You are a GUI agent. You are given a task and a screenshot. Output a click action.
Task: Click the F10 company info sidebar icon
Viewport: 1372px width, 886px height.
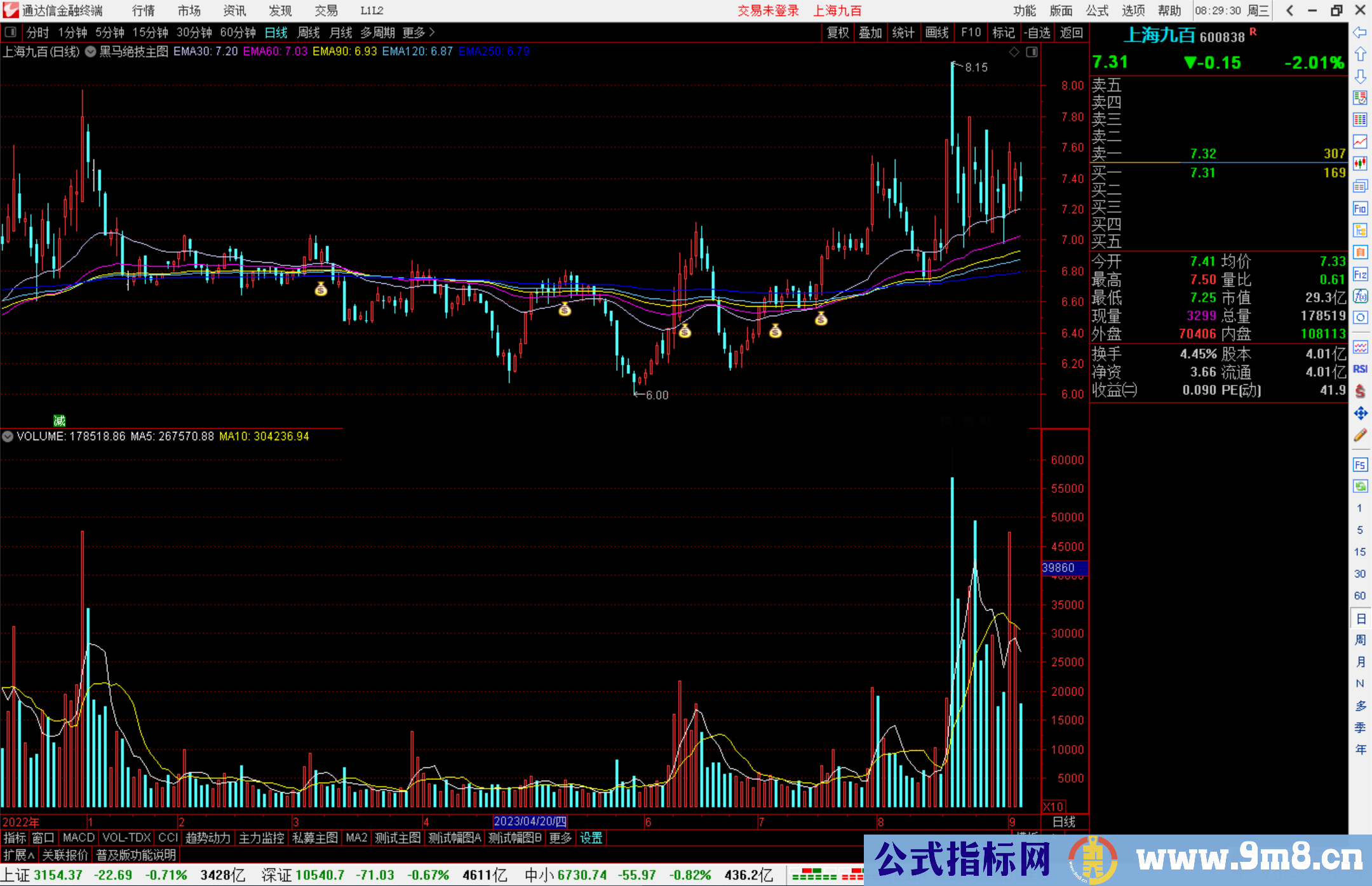1360,208
